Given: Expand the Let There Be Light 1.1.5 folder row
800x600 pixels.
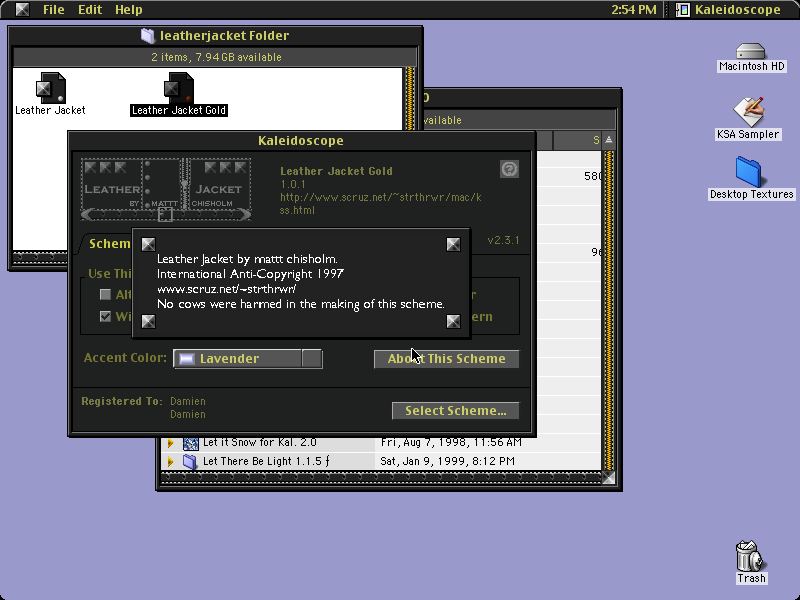Looking at the screenshot, I should (x=170, y=462).
